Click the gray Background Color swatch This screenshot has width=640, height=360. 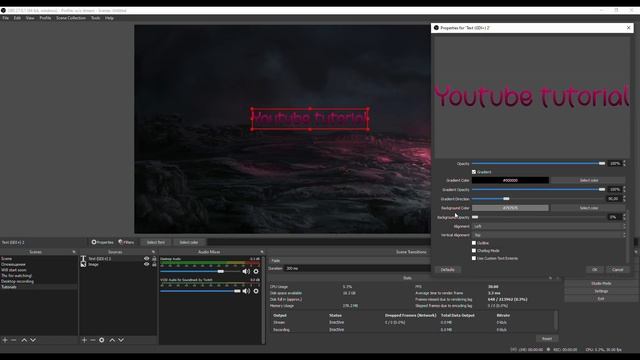point(510,208)
